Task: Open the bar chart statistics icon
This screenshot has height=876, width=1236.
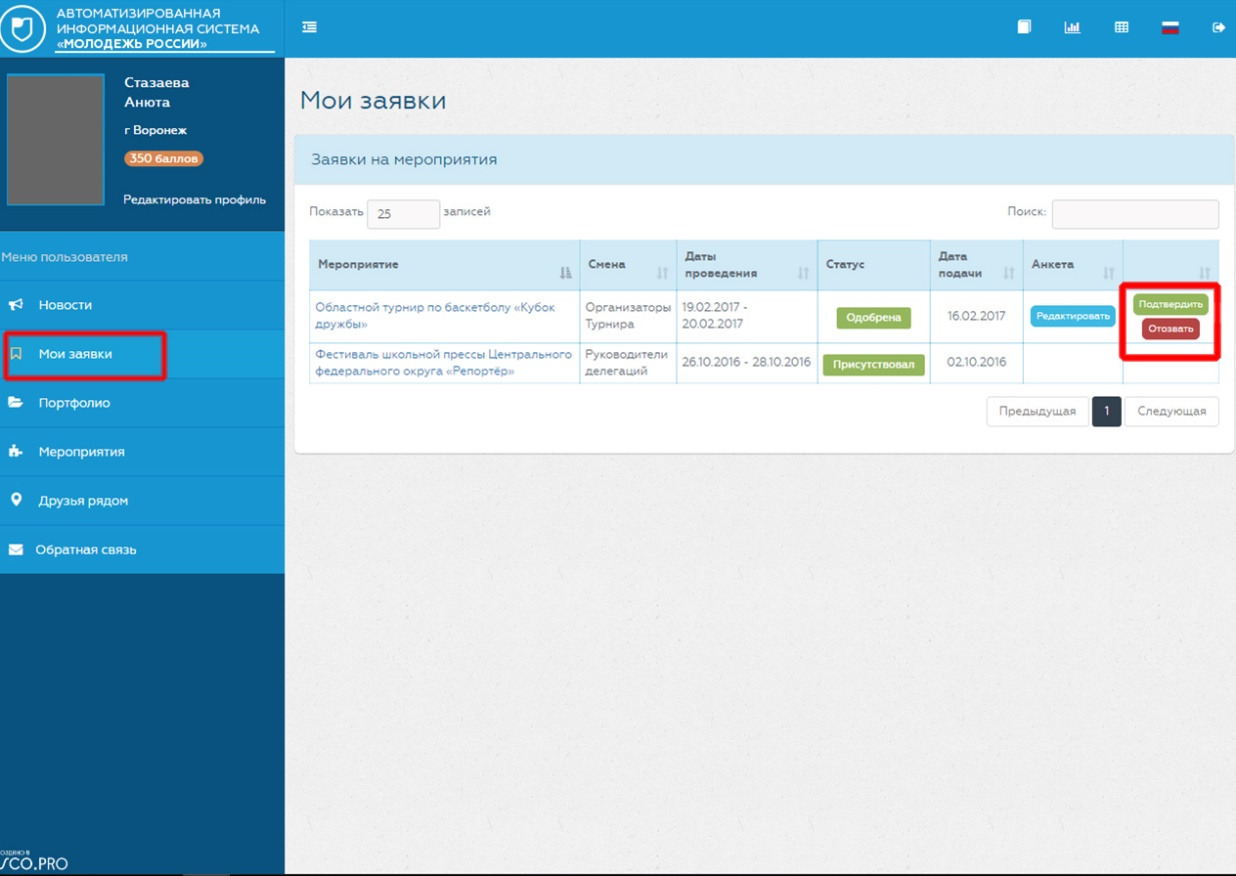Action: tap(1072, 28)
